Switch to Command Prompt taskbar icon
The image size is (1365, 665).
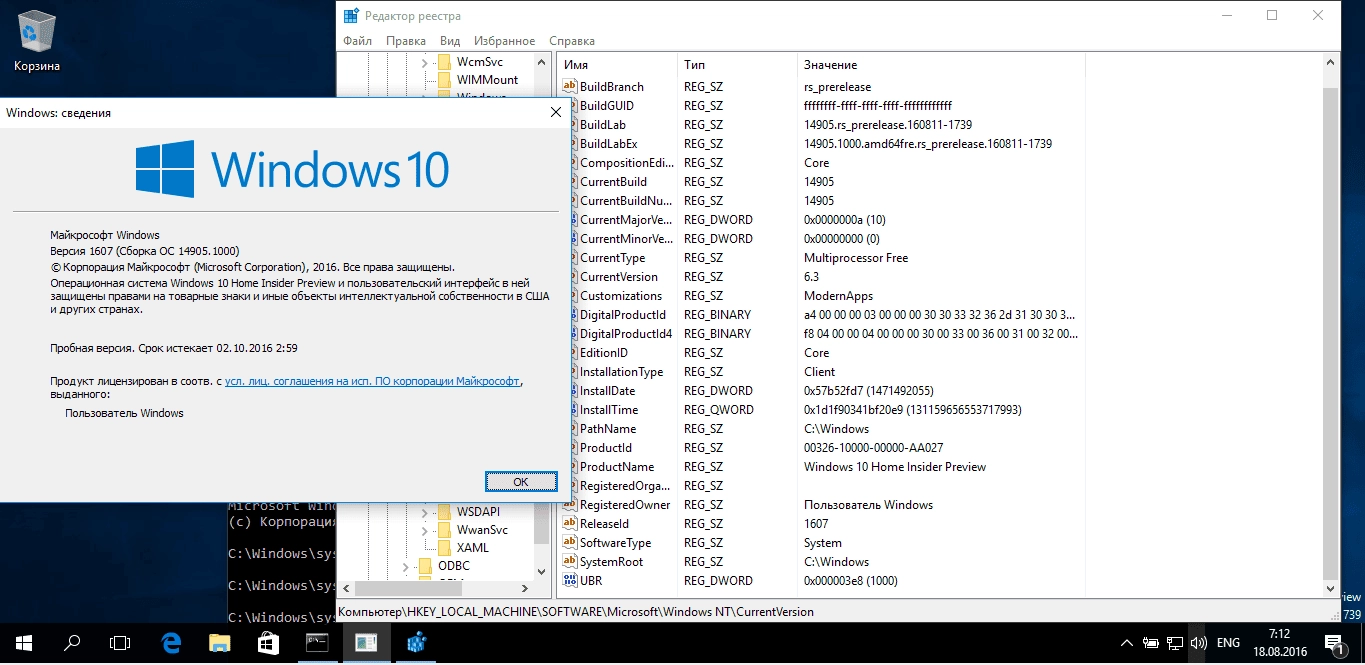[x=317, y=643]
